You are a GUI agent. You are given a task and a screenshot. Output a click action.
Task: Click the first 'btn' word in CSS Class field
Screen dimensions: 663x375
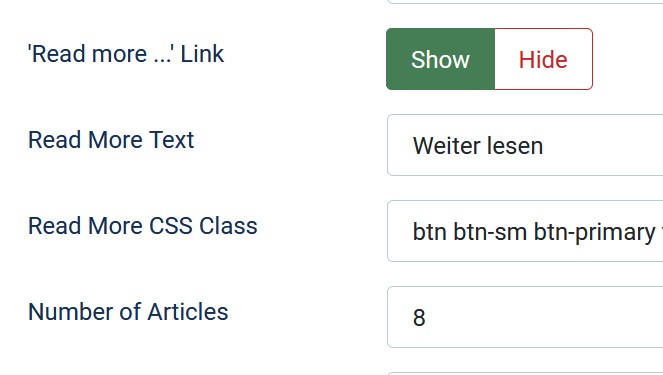click(430, 232)
